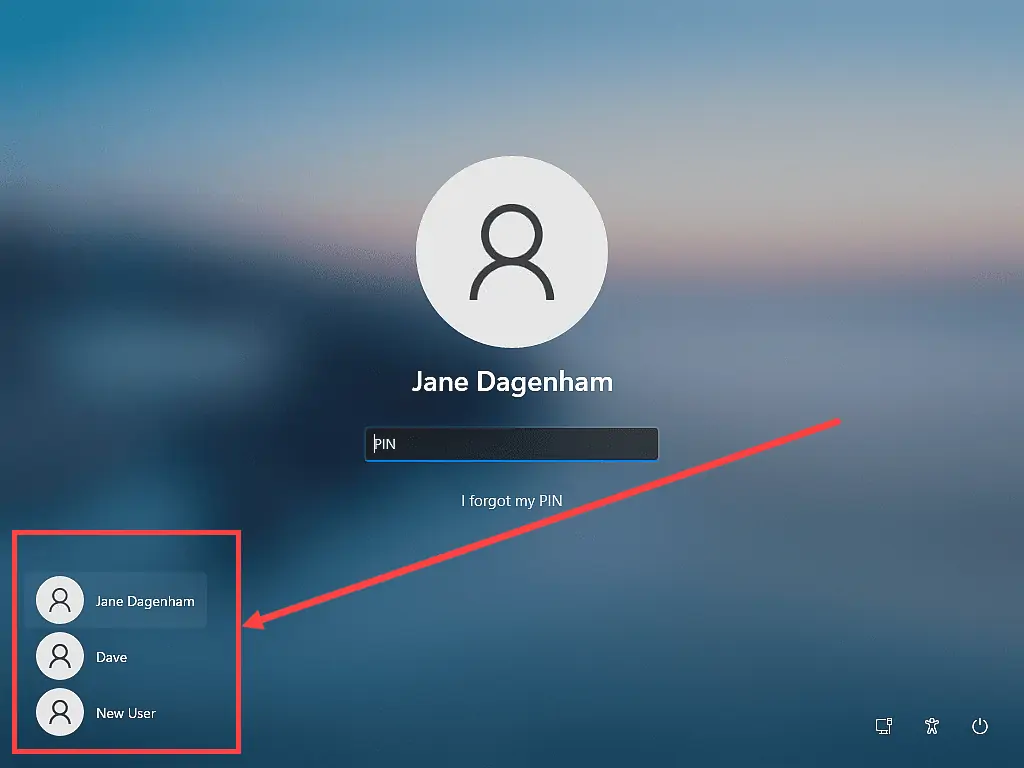1024x768 pixels.
Task: Click the Jane Dagenham label in the bottom list
Action: [145, 600]
